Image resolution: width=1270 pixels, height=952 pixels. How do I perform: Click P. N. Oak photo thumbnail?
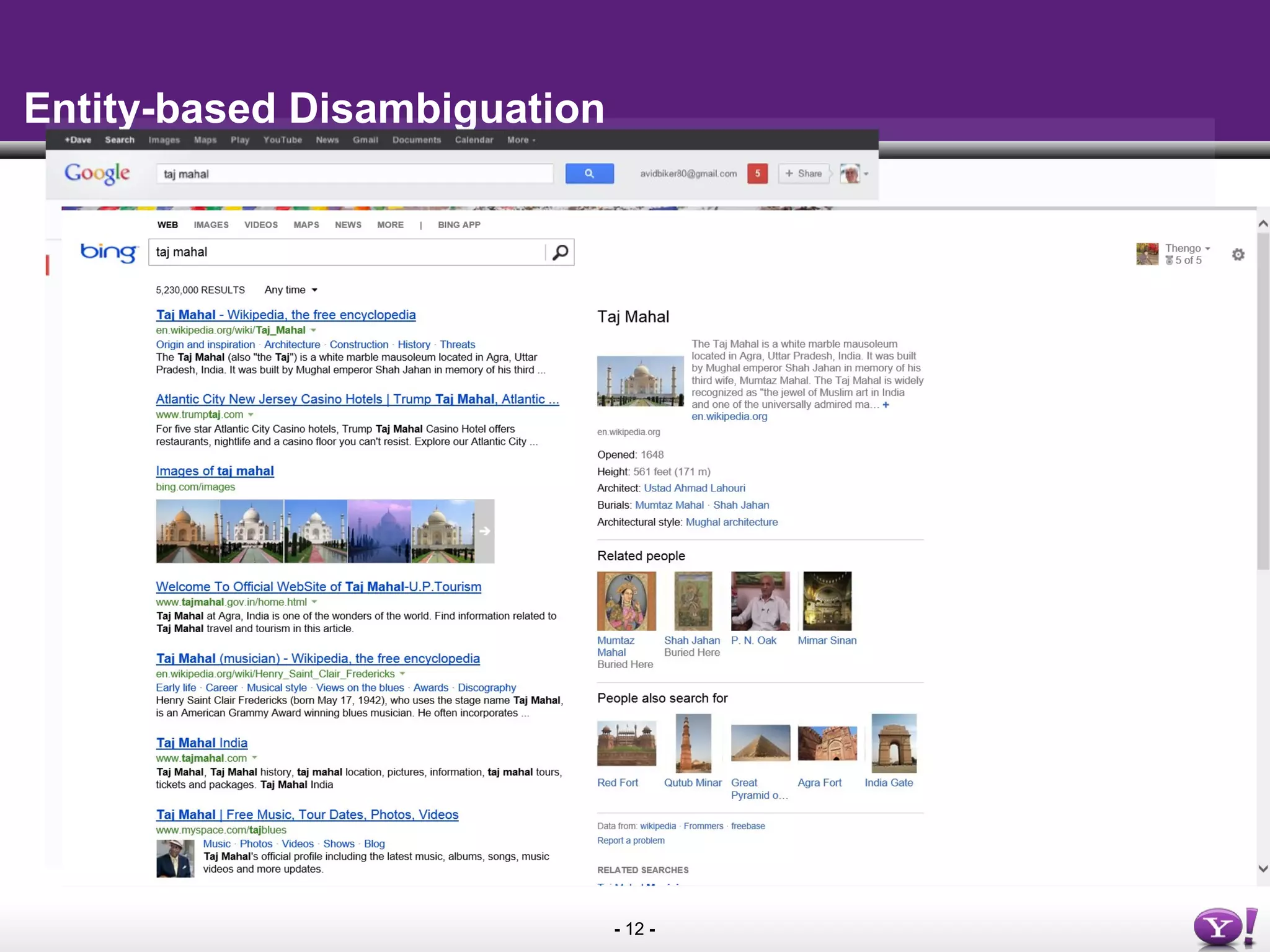760,601
